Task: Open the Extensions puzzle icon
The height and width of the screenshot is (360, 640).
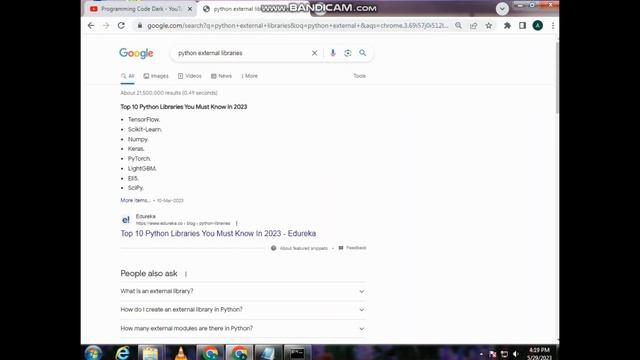Action: coord(507,25)
